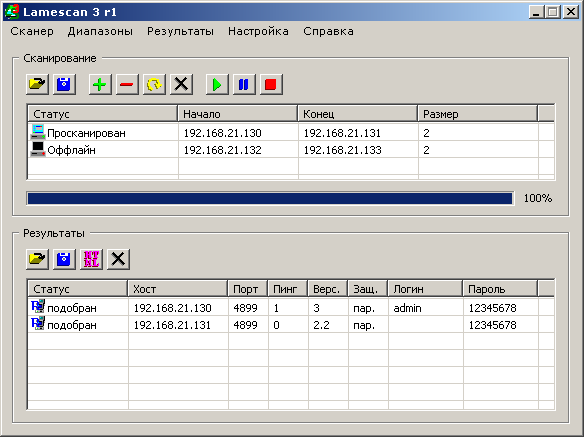Open the Диапазоны menu

100,31
